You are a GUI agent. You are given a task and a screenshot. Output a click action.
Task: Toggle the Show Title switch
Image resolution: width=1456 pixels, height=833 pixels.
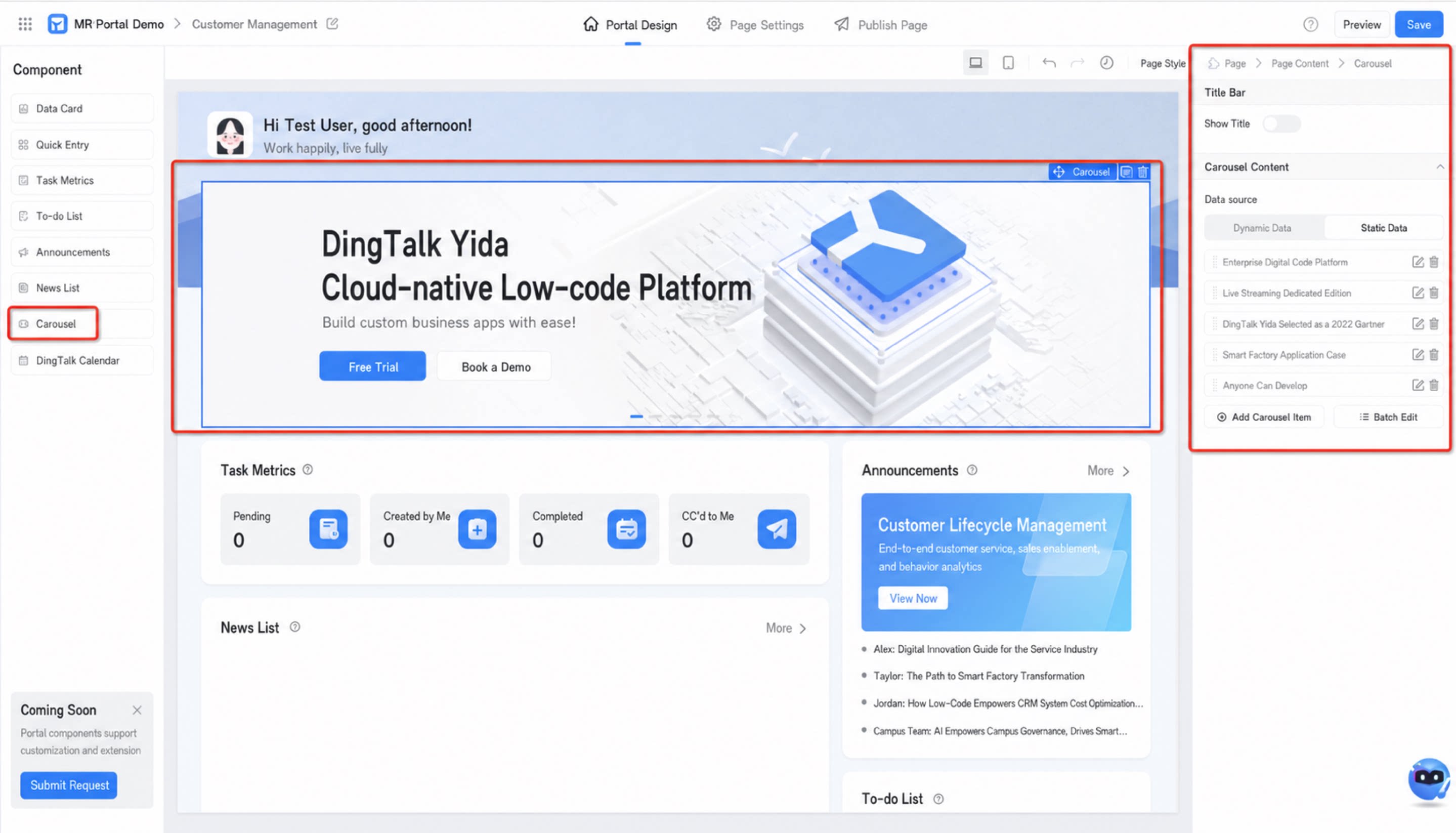click(x=1281, y=123)
